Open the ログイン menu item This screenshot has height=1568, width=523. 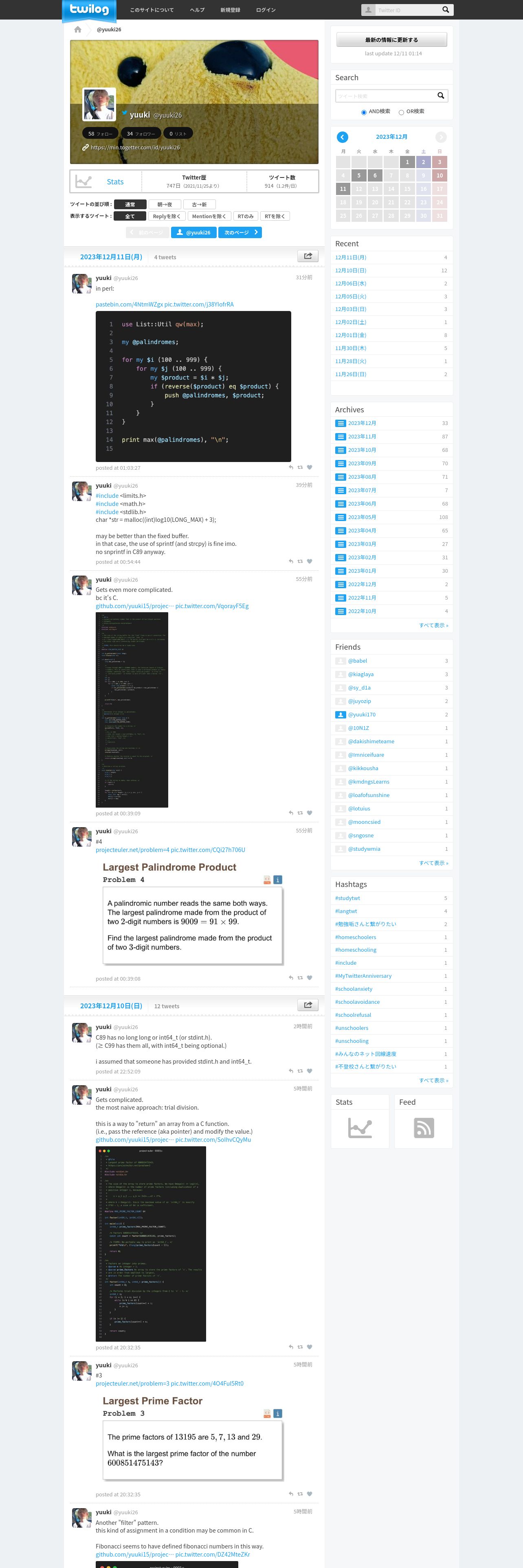pos(266,10)
